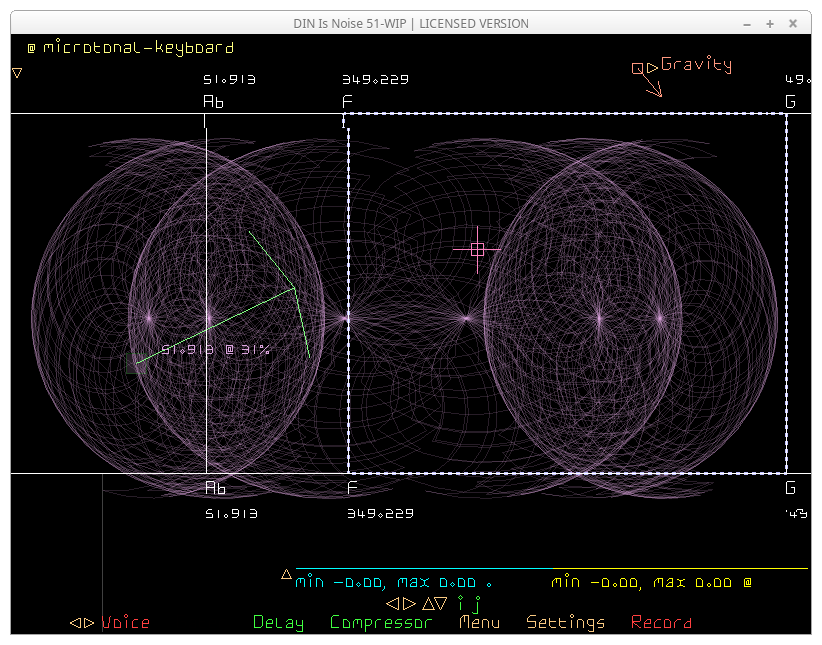Click the small square icon beside Gravity
The width and height of the screenshot is (822, 645).
636,68
